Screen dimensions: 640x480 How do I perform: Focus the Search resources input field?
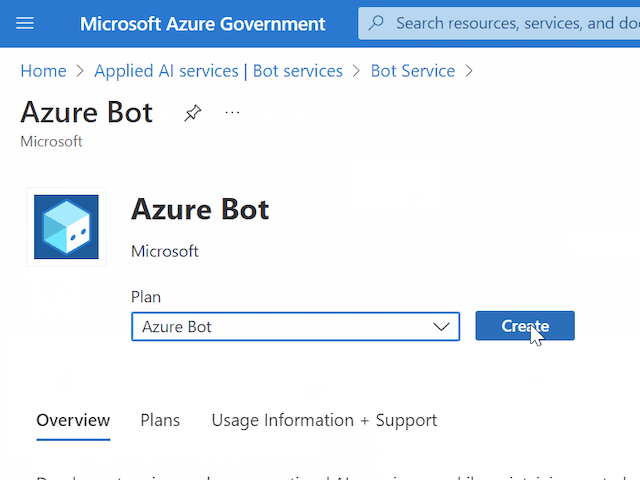coord(499,23)
